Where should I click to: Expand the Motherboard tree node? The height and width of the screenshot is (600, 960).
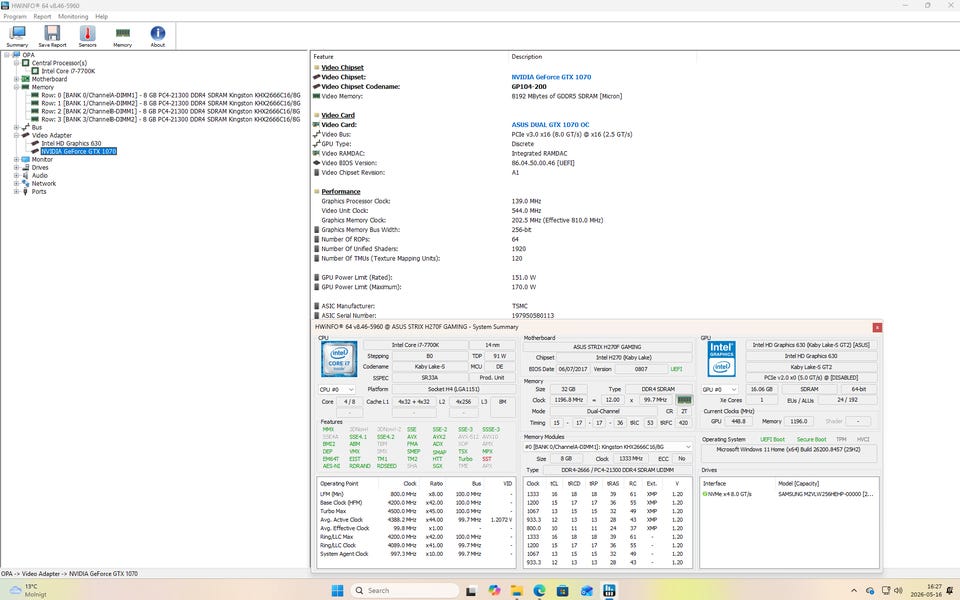coord(17,79)
